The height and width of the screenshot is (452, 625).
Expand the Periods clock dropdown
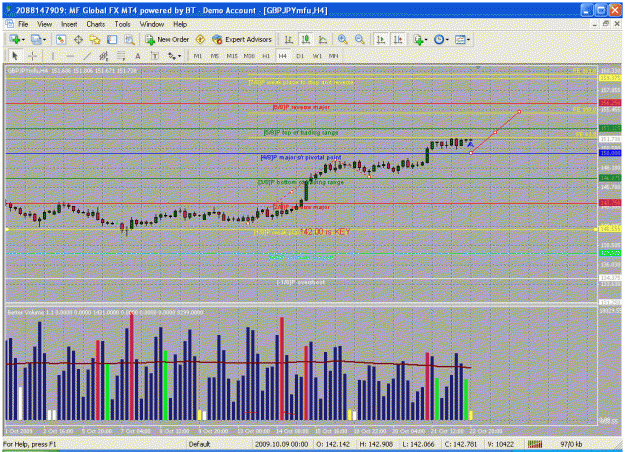tap(447, 39)
